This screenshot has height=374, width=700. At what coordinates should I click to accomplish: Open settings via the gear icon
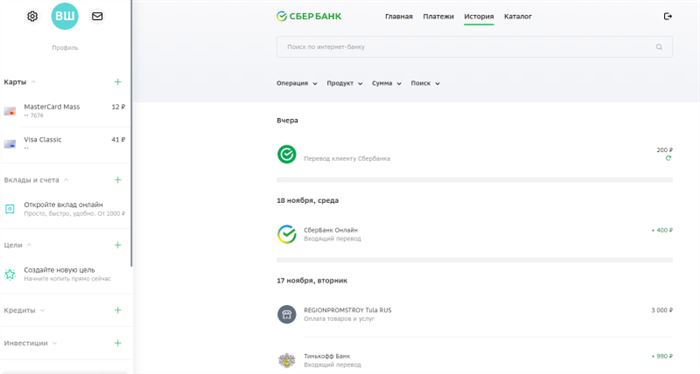[32, 16]
